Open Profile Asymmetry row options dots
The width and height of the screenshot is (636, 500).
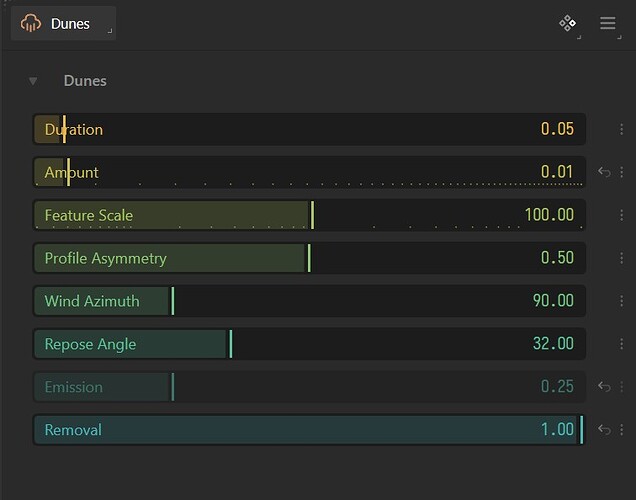(x=621, y=258)
